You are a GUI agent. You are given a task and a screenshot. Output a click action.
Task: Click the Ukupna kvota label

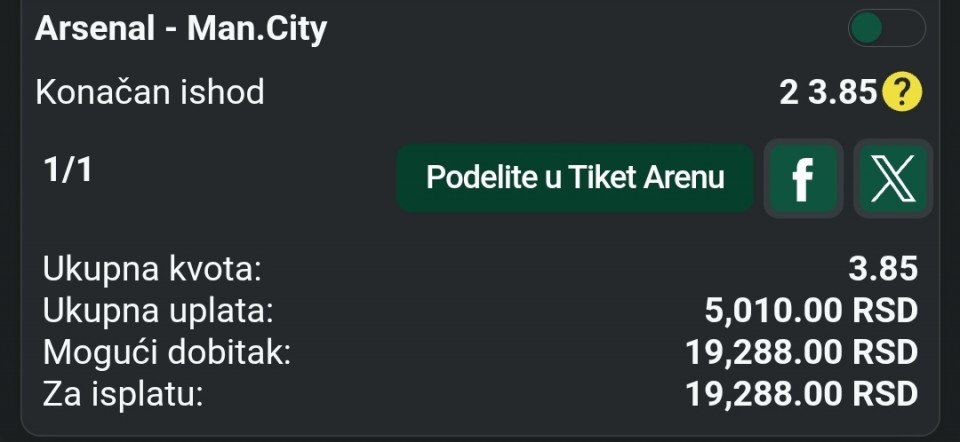[152, 269]
